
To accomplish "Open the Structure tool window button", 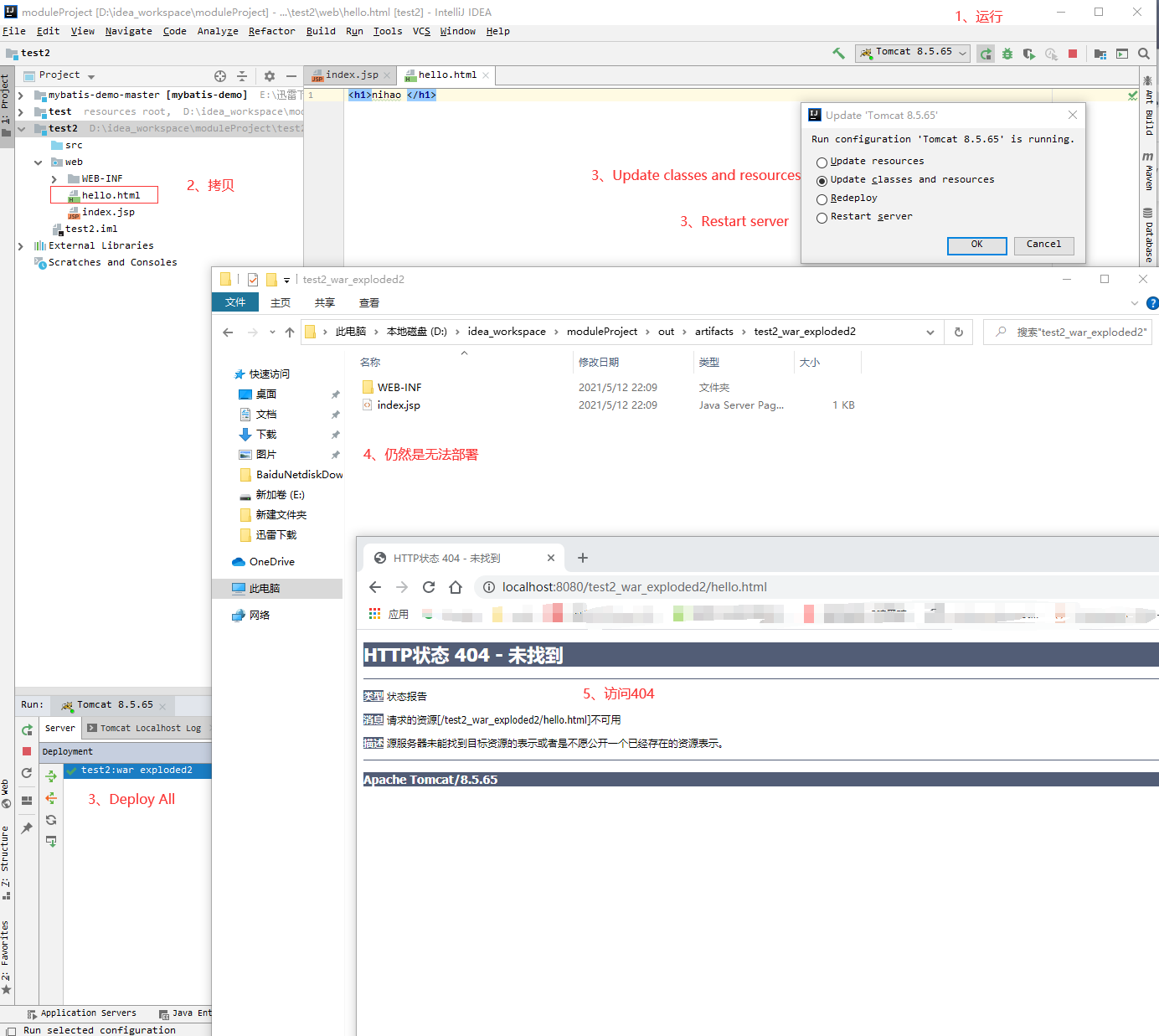I will [x=5, y=863].
